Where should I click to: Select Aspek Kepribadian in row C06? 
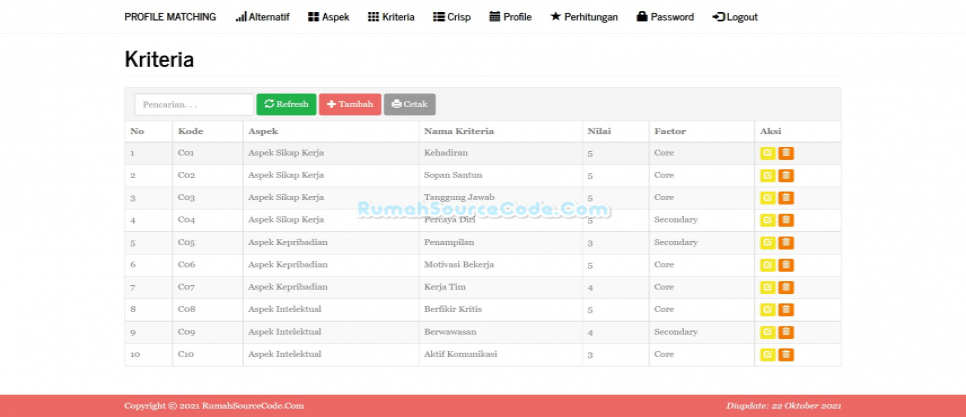point(288,265)
